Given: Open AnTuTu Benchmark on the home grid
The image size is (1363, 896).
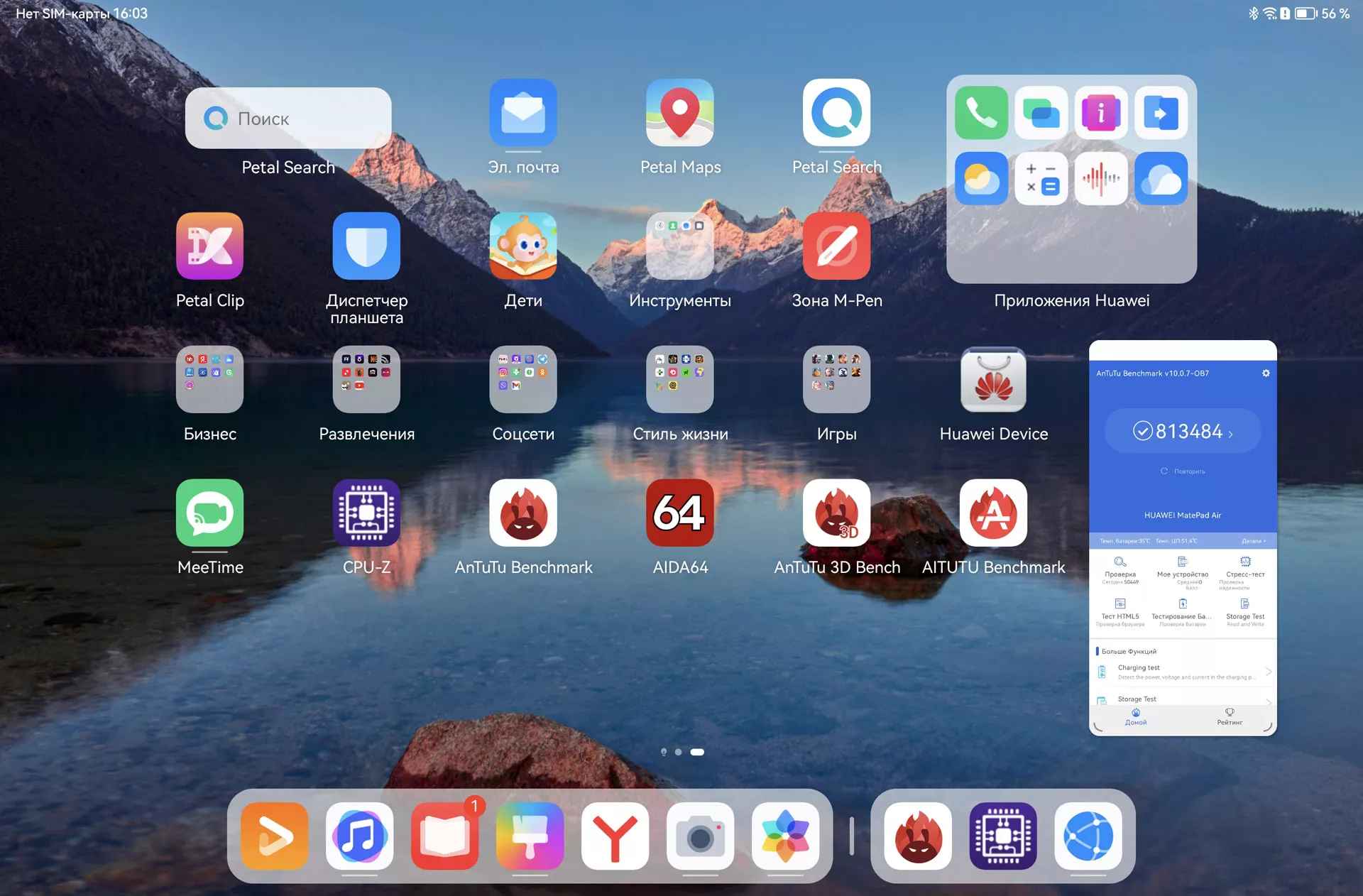Looking at the screenshot, I should click(x=523, y=513).
